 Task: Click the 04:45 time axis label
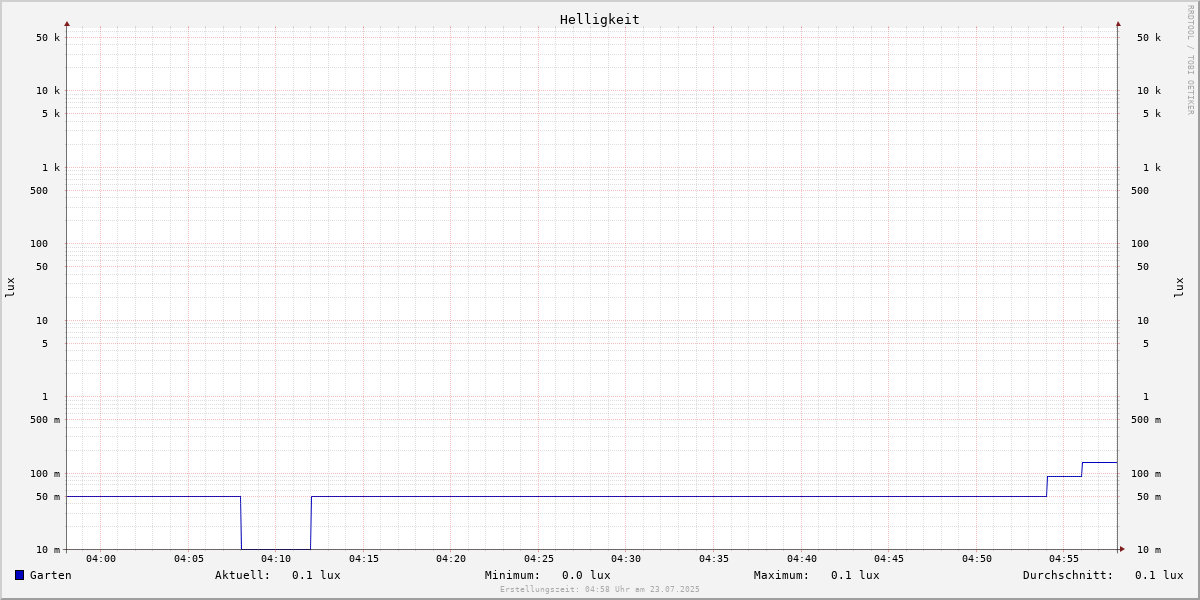(889, 559)
